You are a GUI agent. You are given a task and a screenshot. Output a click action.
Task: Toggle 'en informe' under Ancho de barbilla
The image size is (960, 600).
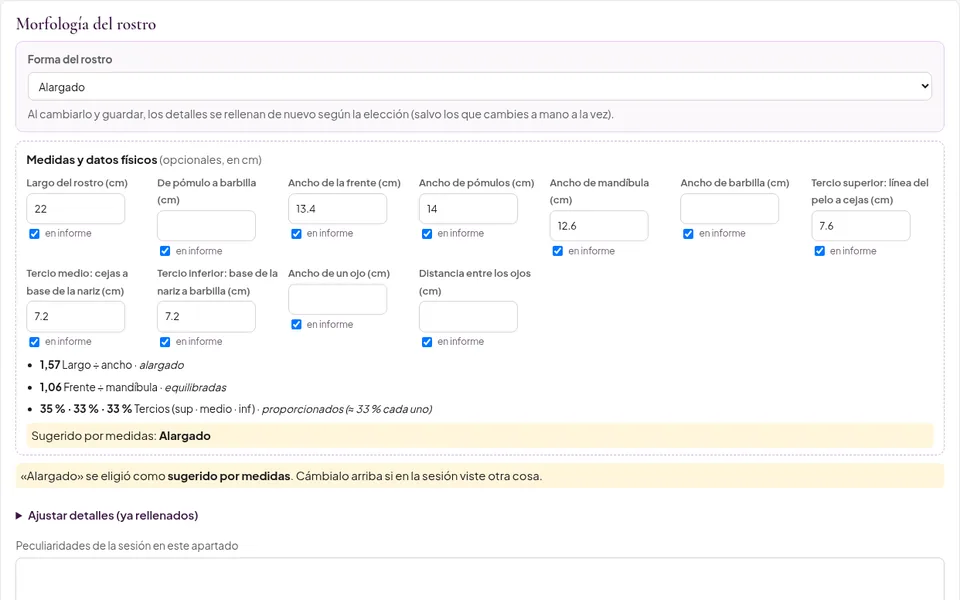point(688,234)
